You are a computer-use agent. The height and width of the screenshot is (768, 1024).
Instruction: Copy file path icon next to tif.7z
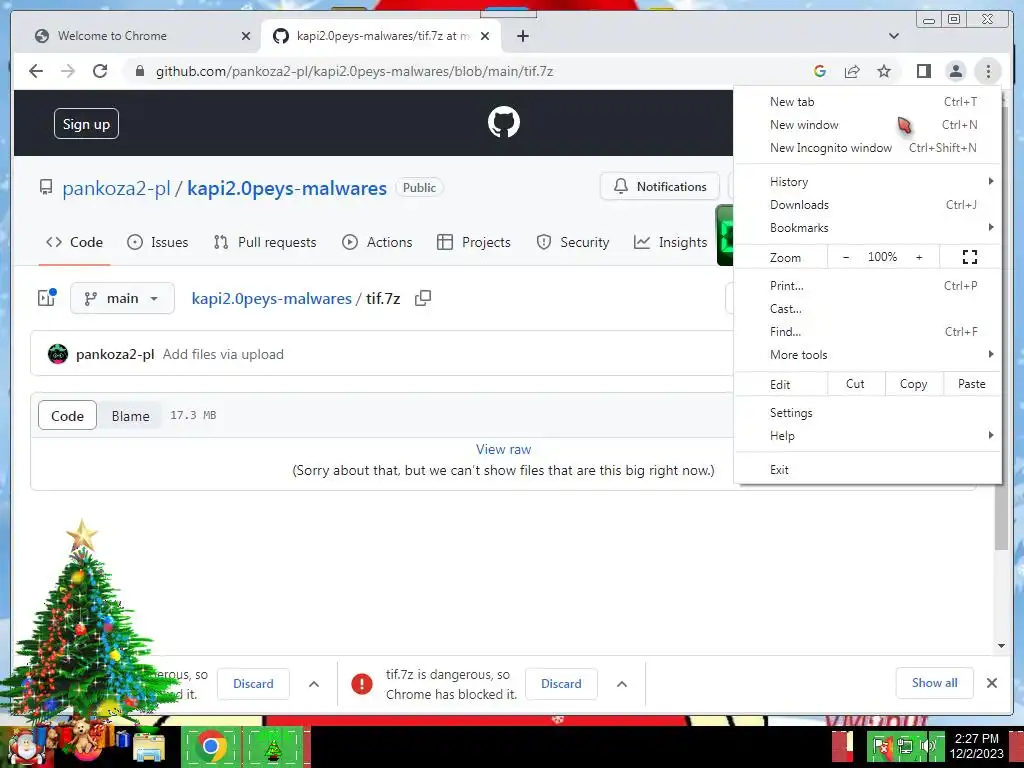(x=423, y=298)
